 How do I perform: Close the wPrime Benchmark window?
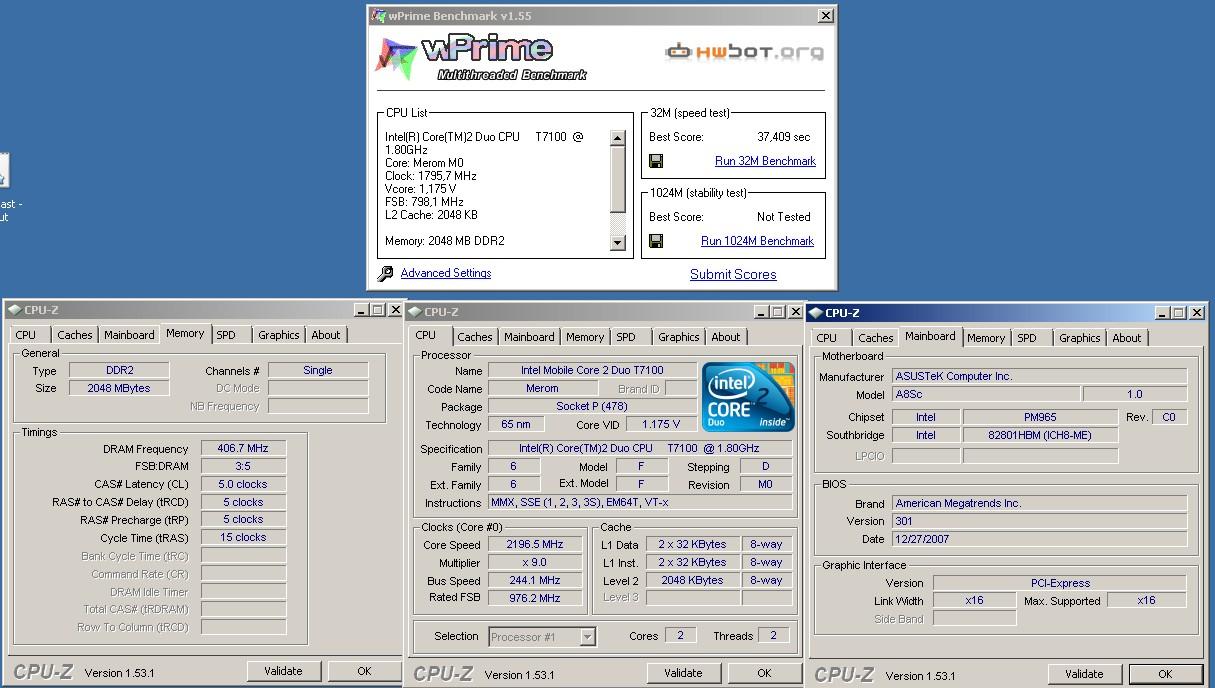point(826,16)
